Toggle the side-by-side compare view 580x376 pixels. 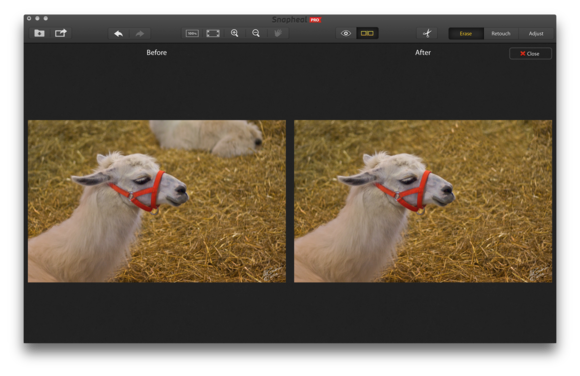coord(367,33)
